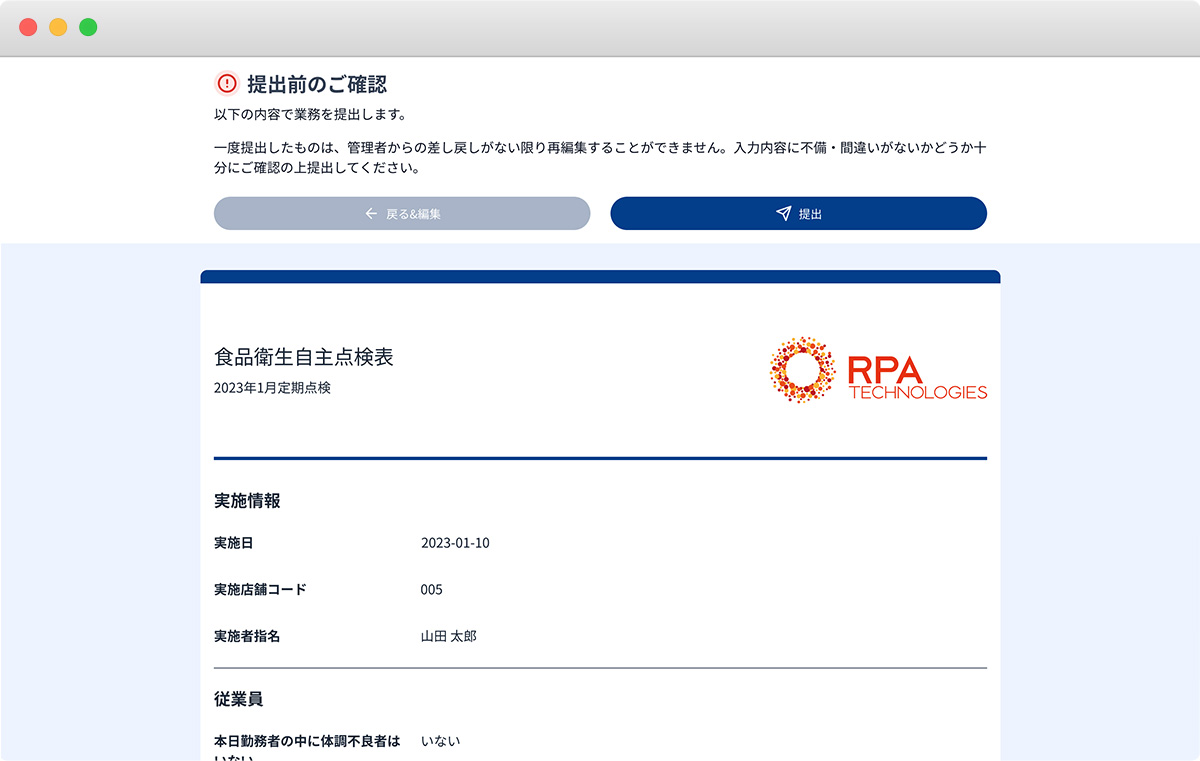Click the red close window button
The width and height of the screenshot is (1200, 761).
point(28,27)
